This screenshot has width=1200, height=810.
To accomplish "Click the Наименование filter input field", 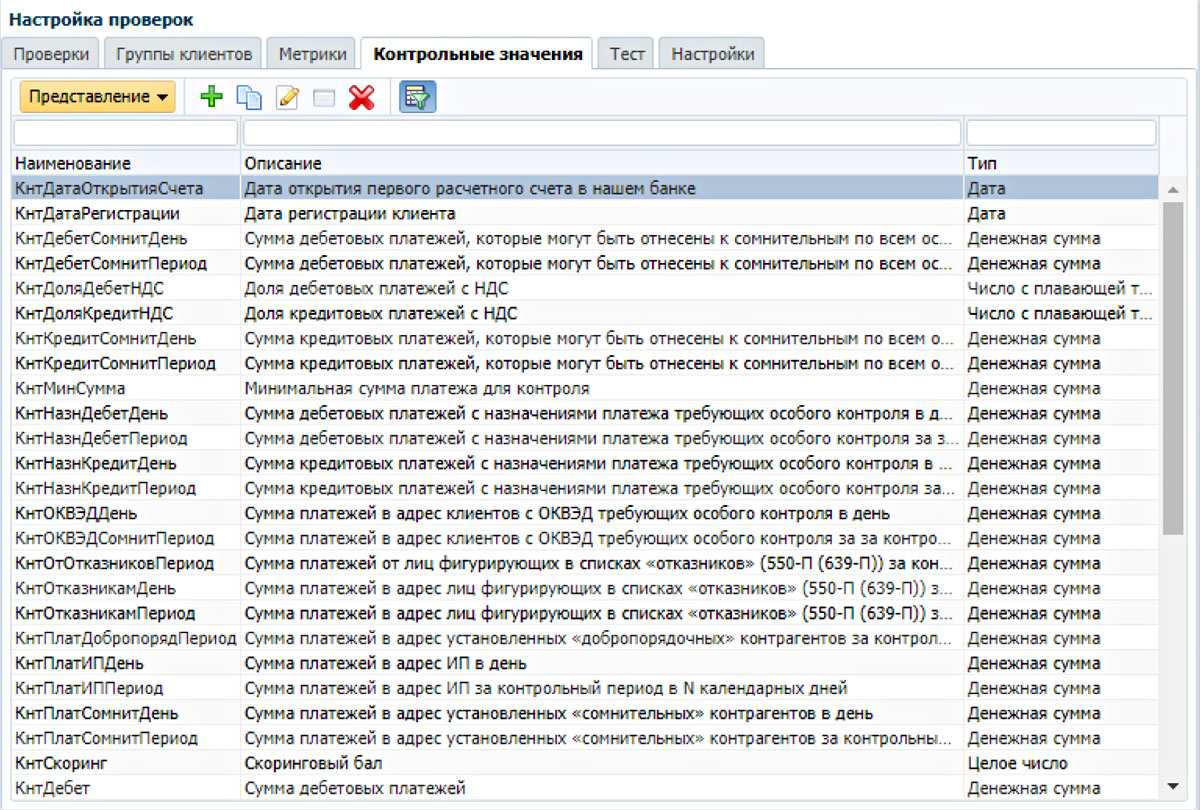I will pos(125,133).
